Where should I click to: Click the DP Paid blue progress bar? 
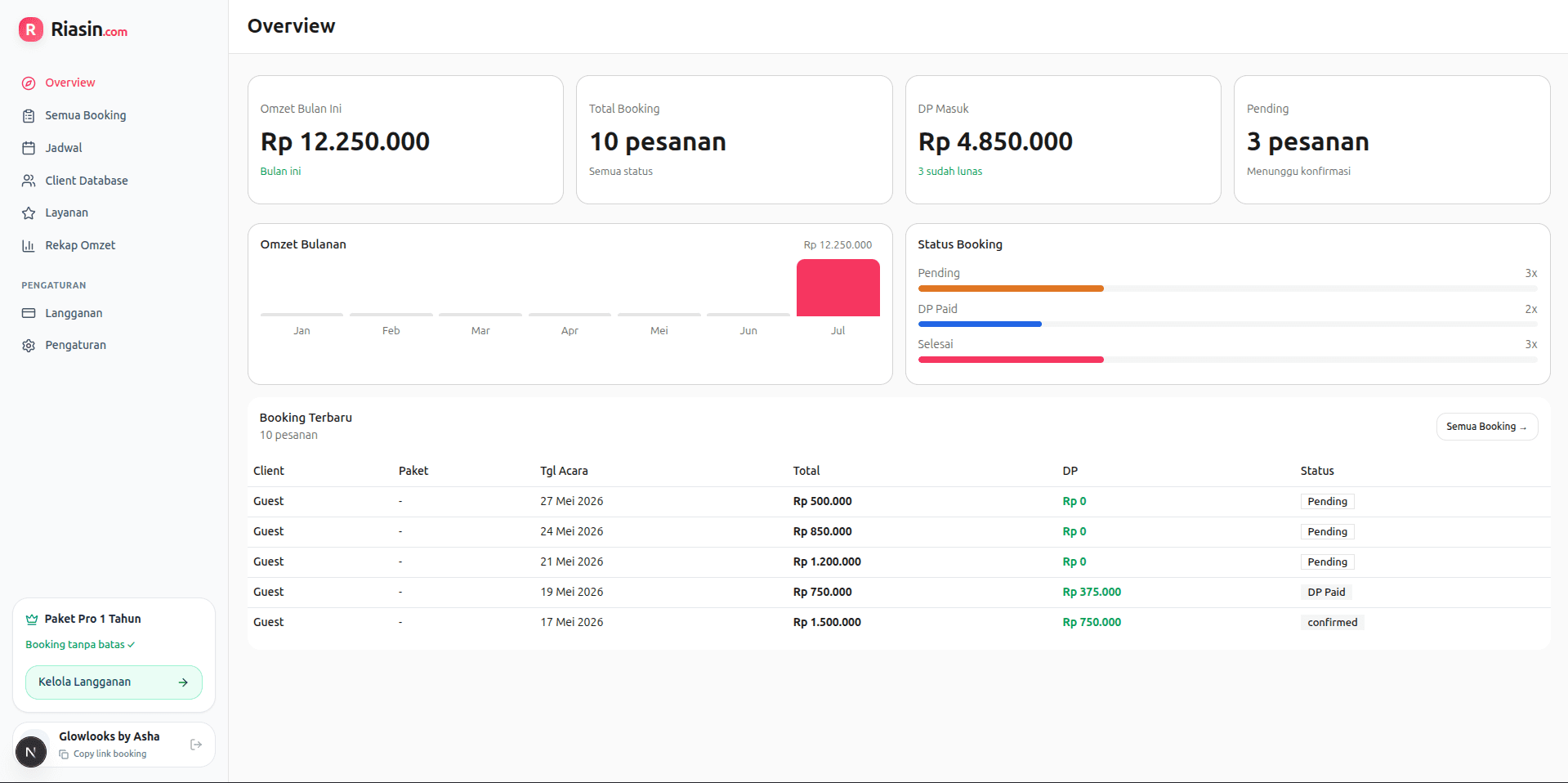[980, 324]
